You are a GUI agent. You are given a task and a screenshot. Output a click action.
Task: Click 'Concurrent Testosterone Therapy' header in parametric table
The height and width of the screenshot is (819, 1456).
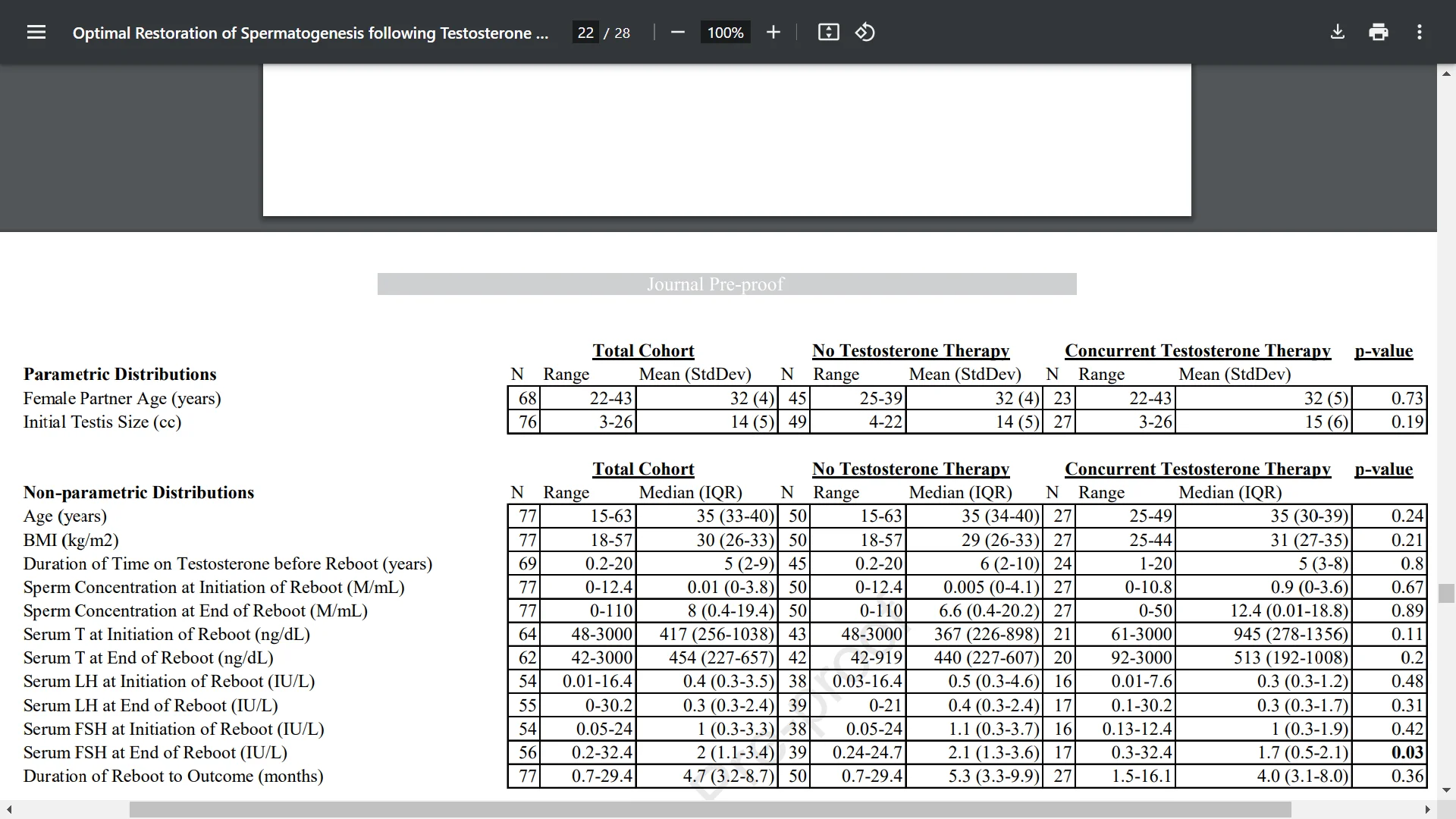click(x=1197, y=350)
